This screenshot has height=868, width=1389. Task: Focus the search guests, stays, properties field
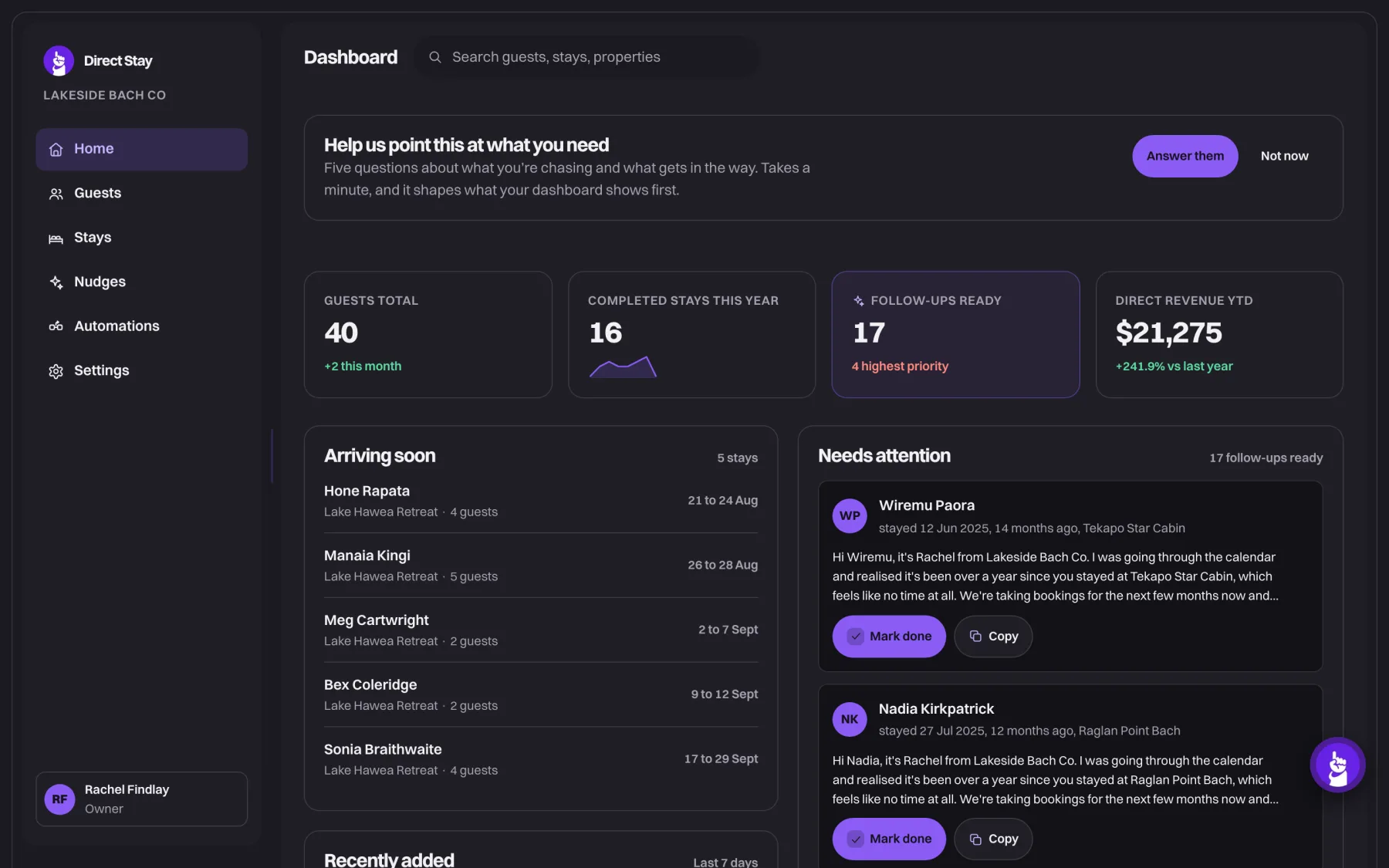(x=586, y=57)
